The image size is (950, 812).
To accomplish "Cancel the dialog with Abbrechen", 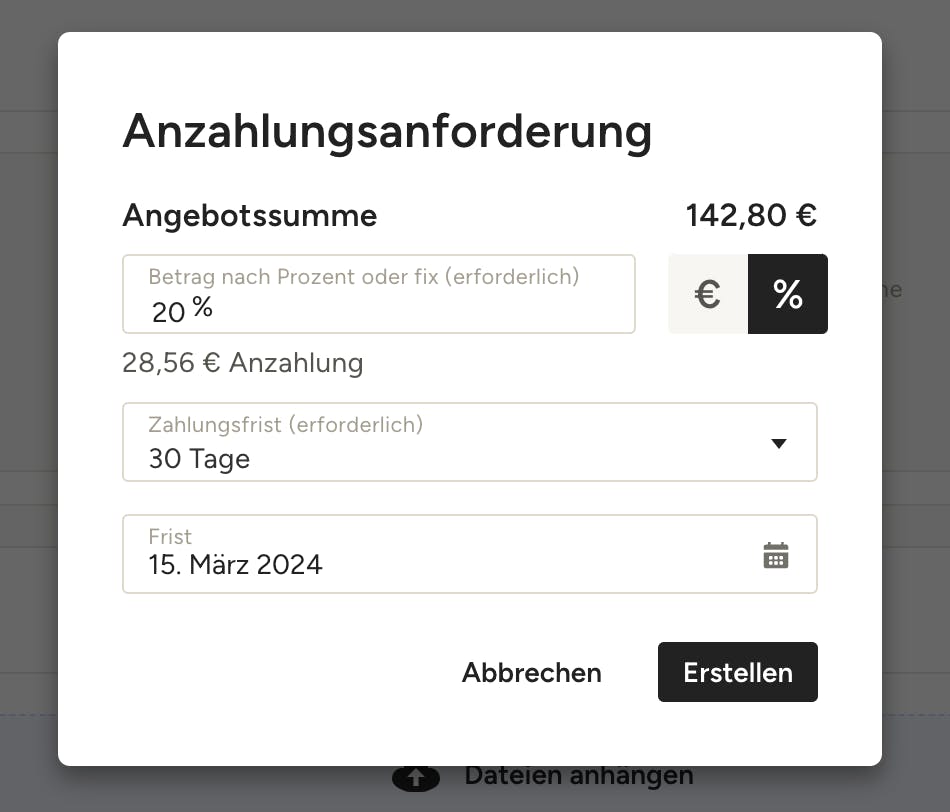I will tap(531, 673).
